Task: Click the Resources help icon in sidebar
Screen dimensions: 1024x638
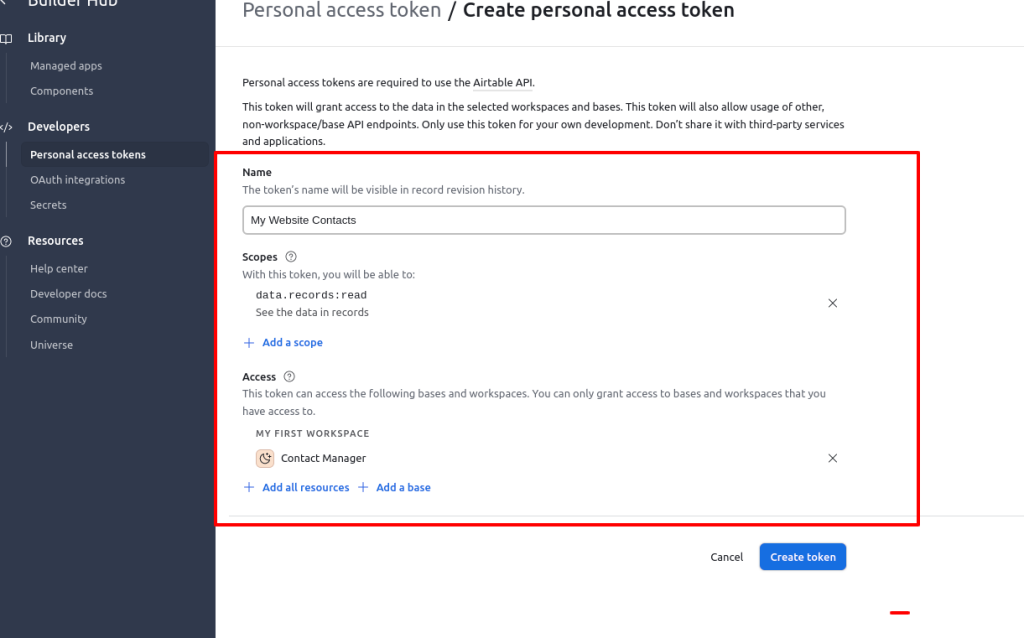Action: (x=6, y=241)
